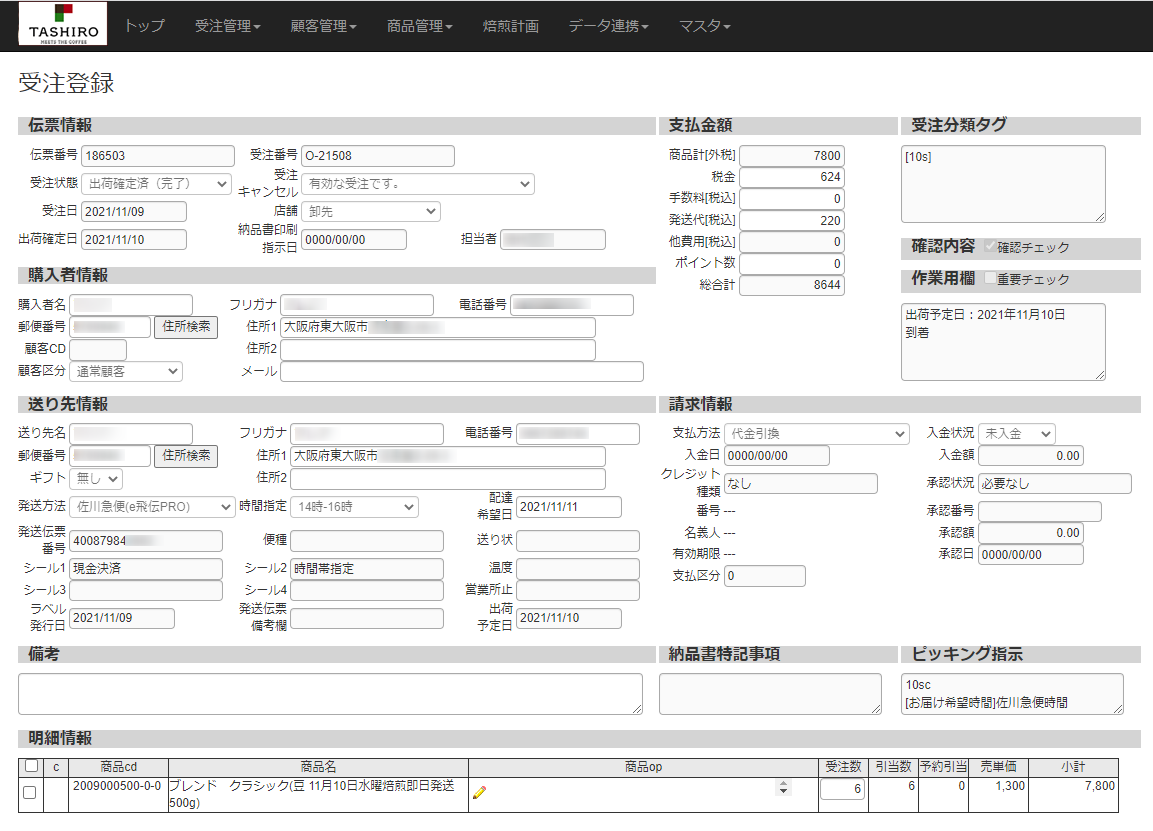Go to the 焙煎計画 page
Viewport: 1153px width, 831px height.
[x=510, y=26]
